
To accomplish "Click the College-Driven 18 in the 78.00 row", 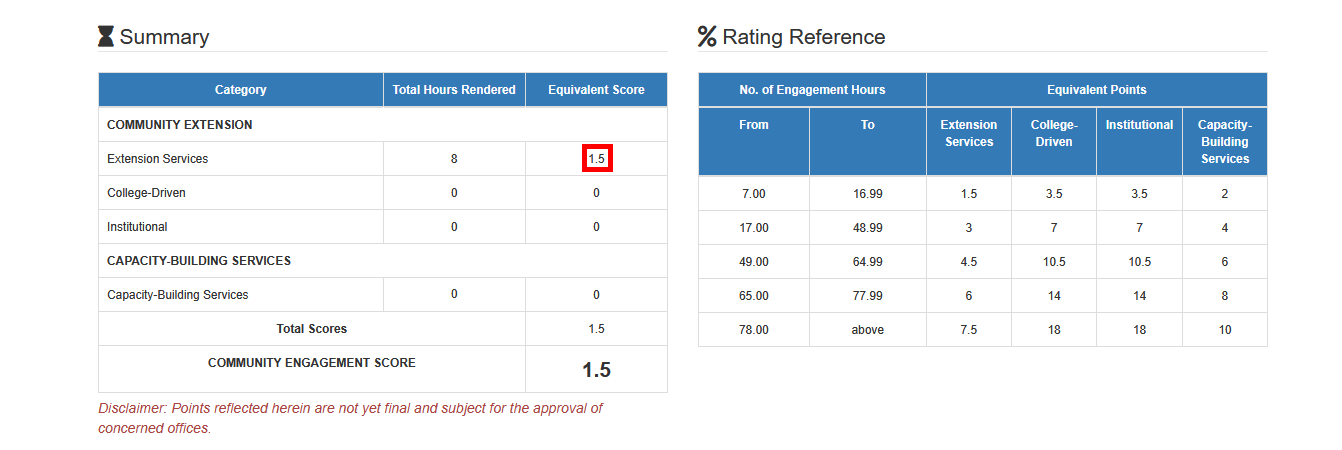I will 1054,330.
